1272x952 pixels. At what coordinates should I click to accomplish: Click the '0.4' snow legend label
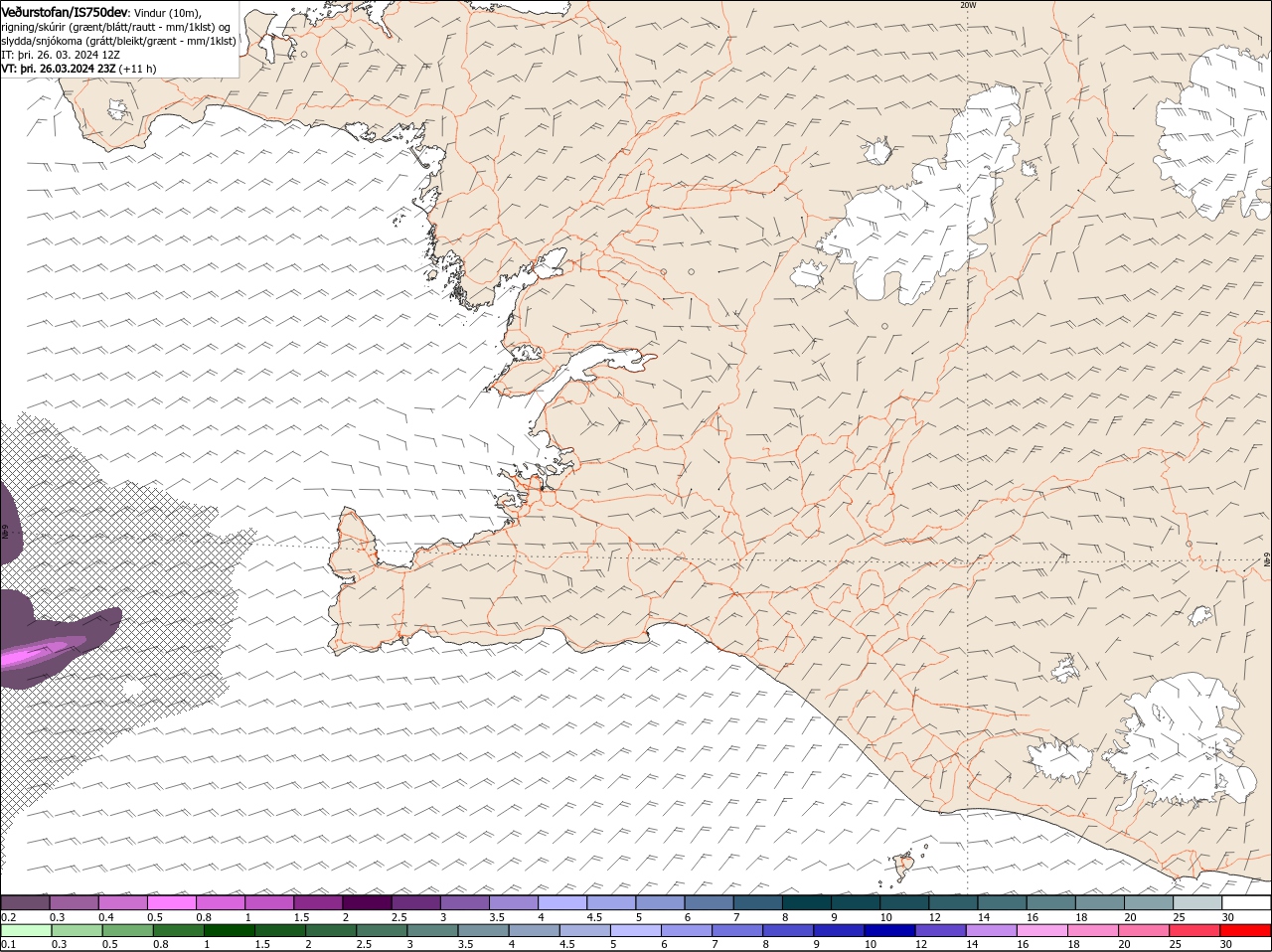(105, 916)
